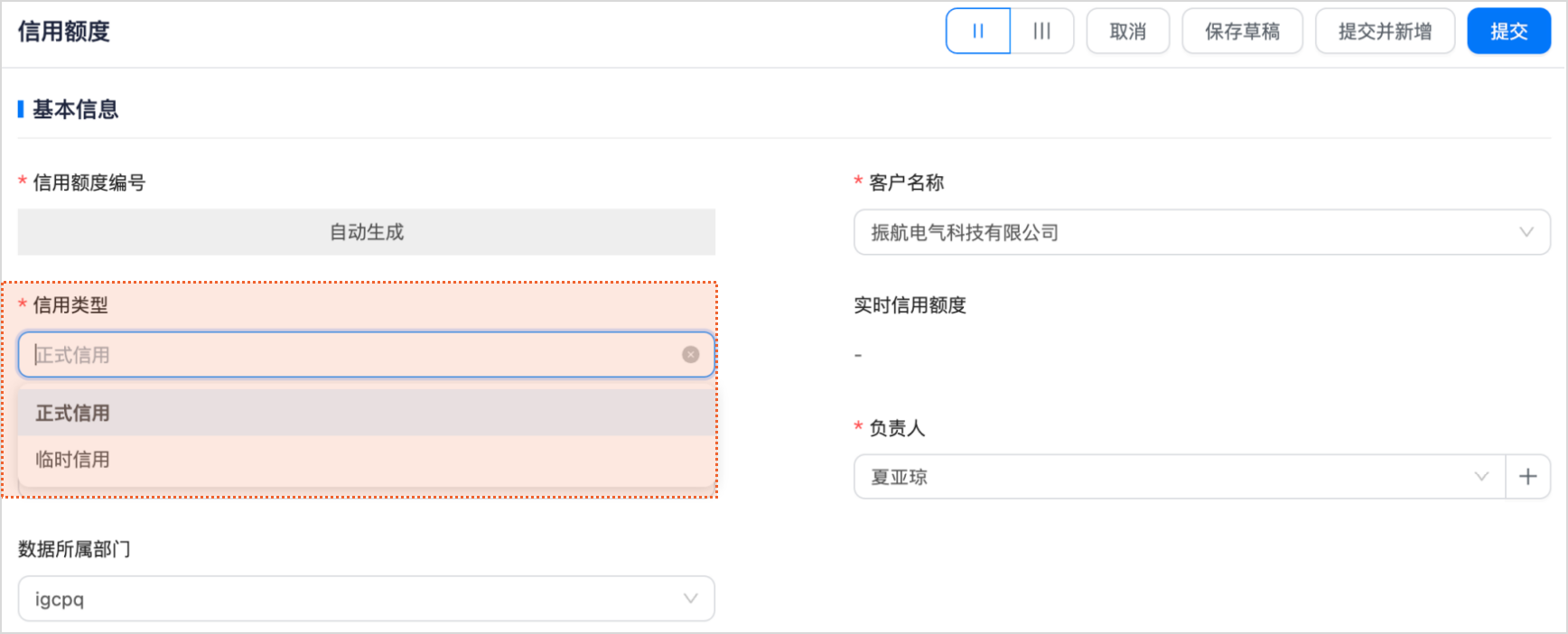Click the 基本信息 section heading
The width and height of the screenshot is (1568, 634).
(76, 110)
